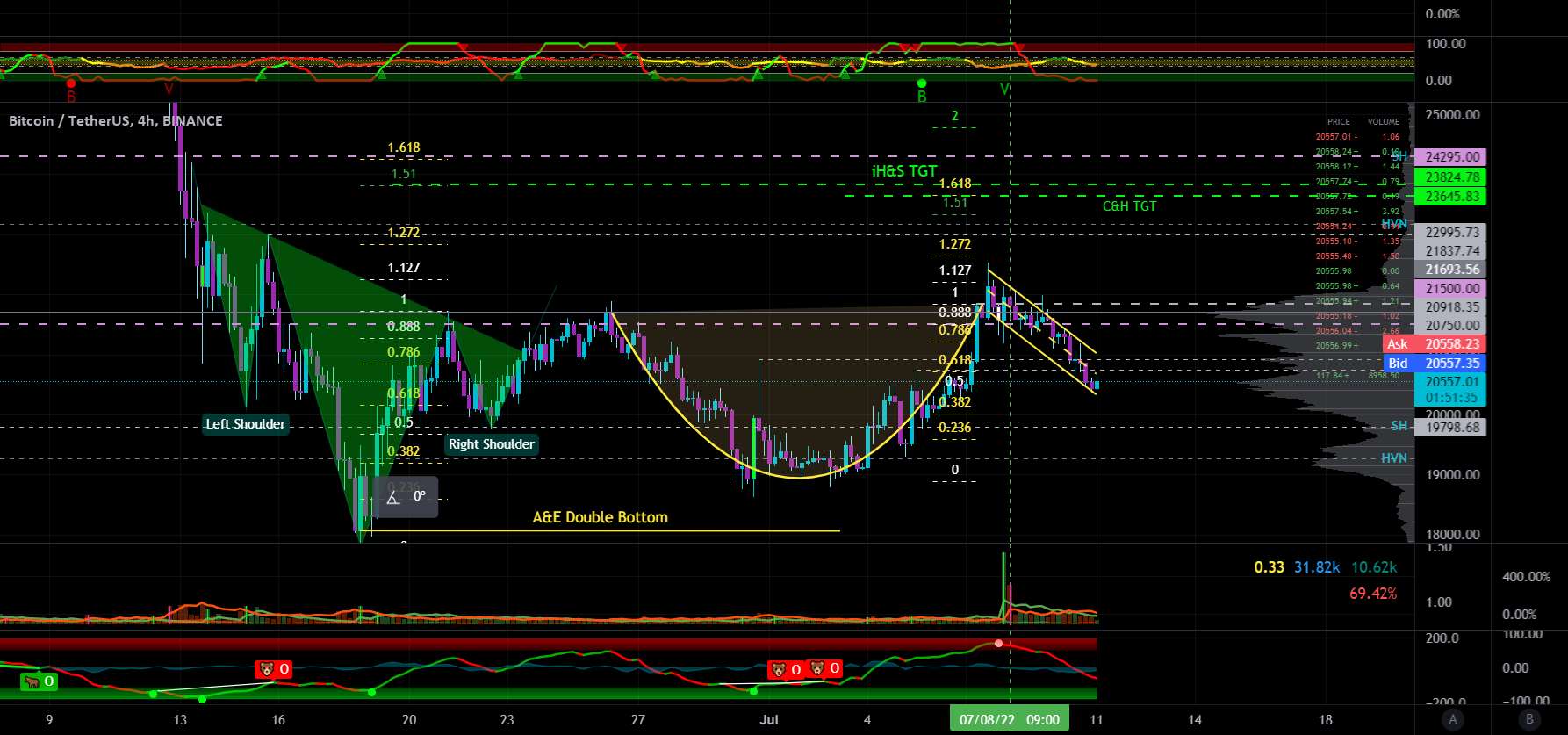Click the angle measurement icon tooltip
Image resolution: width=1568 pixels, height=735 pixels.
pyautogui.click(x=406, y=497)
